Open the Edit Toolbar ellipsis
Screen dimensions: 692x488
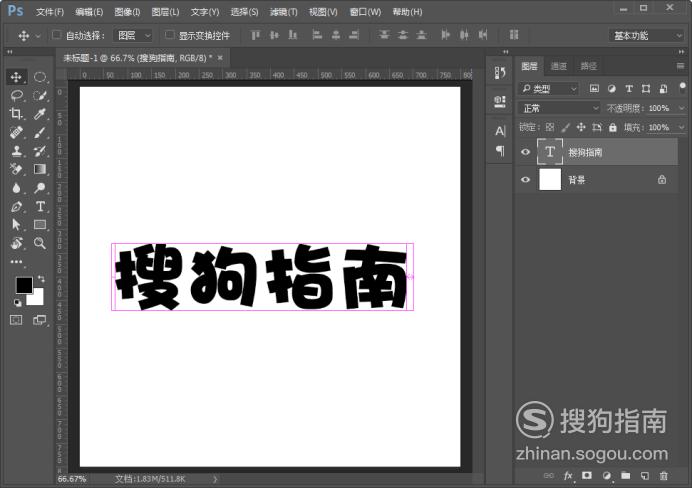coord(16,262)
